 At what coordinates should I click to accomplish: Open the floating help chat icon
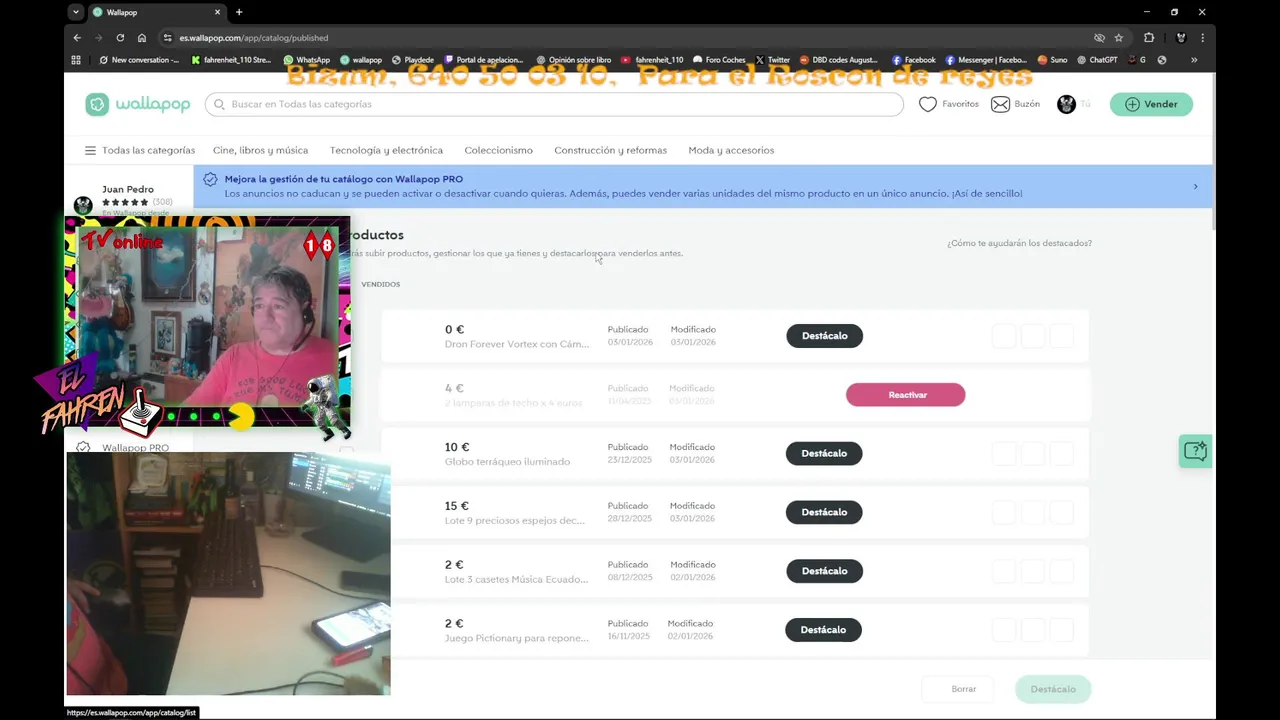1195,451
